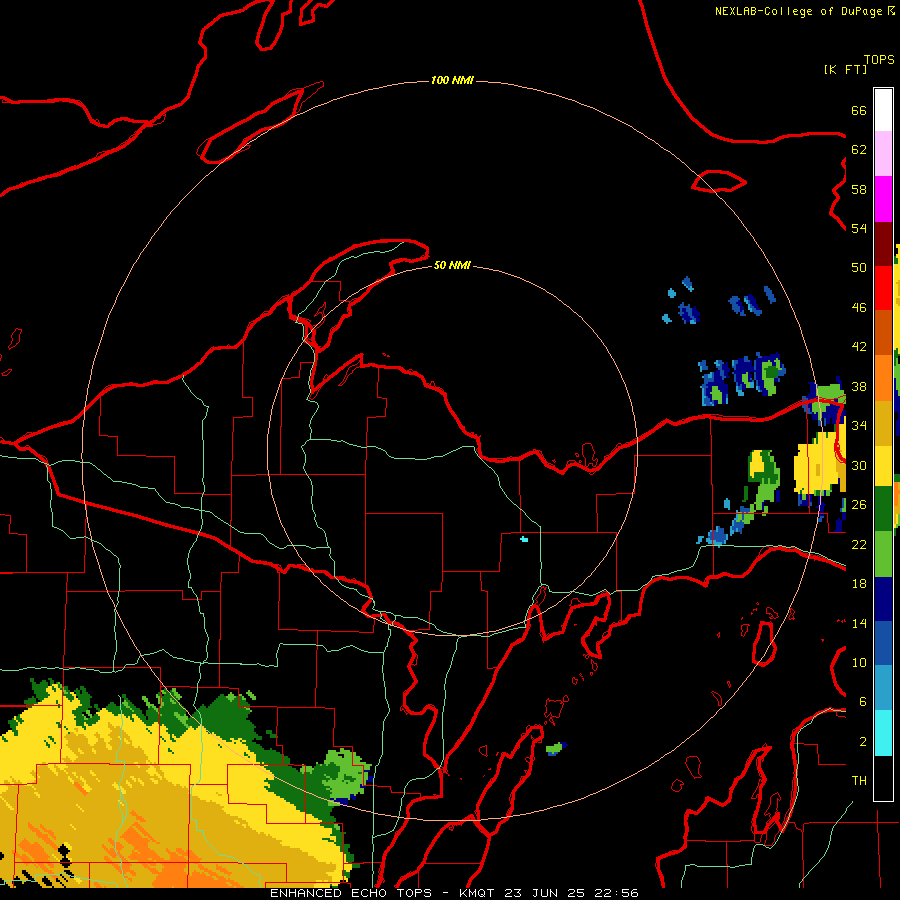Click the dark red 50-54 kft swatch
The width and height of the screenshot is (900, 900).
(x=883, y=244)
